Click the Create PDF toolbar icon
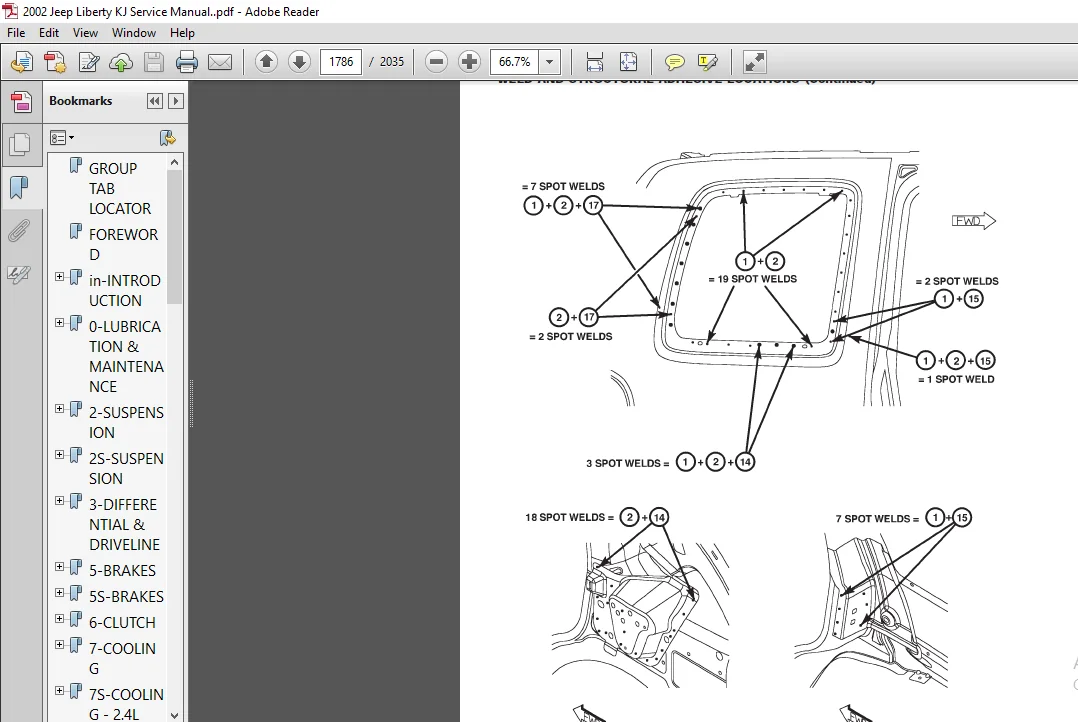 pyautogui.click(x=55, y=62)
